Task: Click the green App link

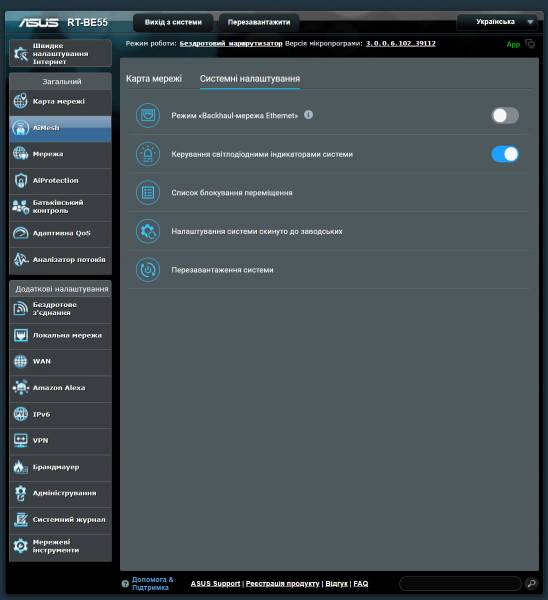Action: [x=513, y=44]
